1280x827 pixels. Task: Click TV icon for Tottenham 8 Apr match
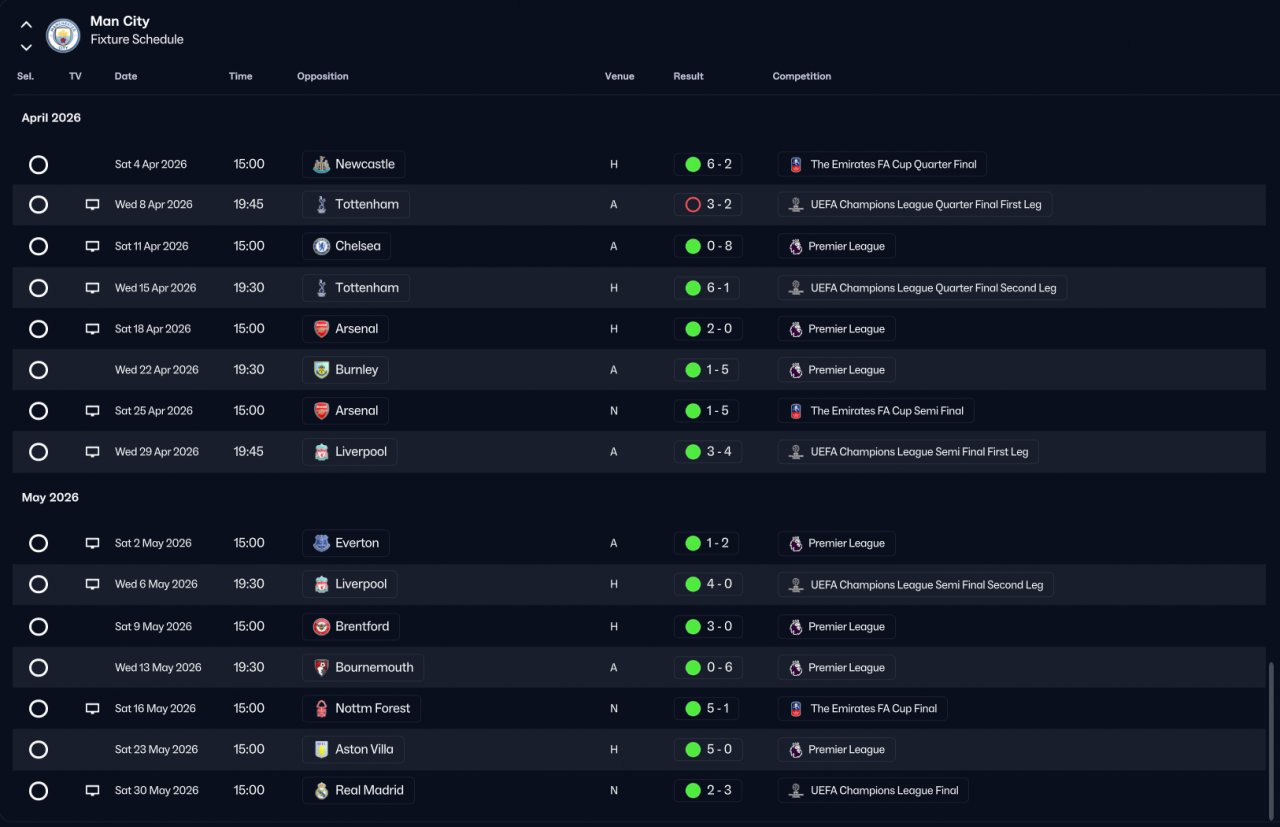coord(92,205)
